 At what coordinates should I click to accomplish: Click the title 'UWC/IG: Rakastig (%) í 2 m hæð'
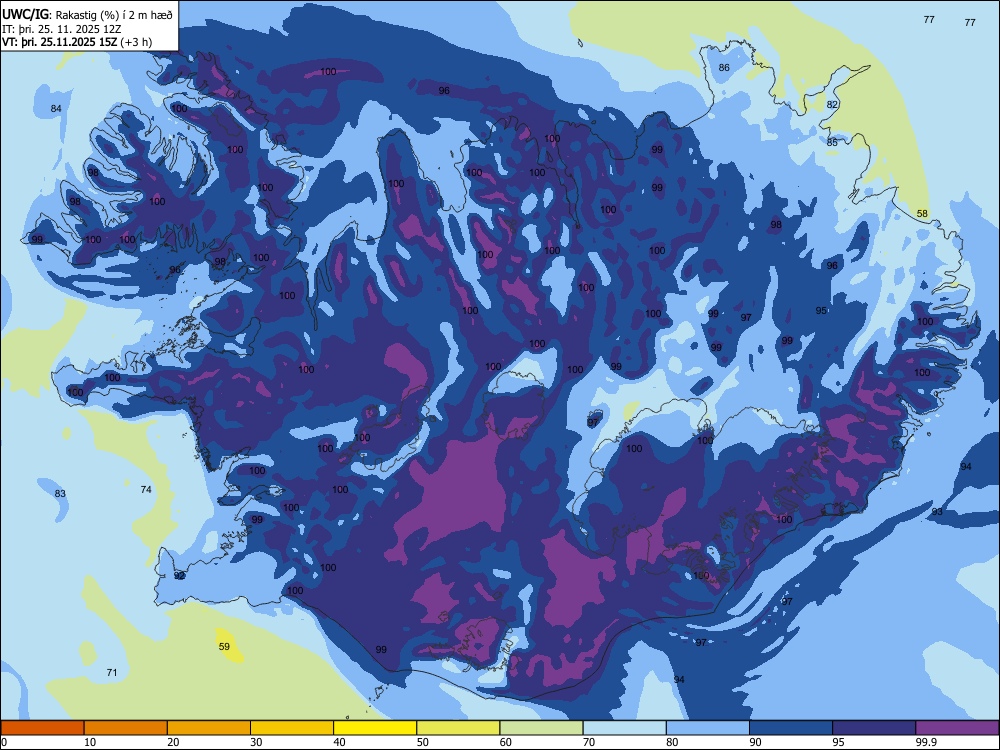click(x=87, y=15)
